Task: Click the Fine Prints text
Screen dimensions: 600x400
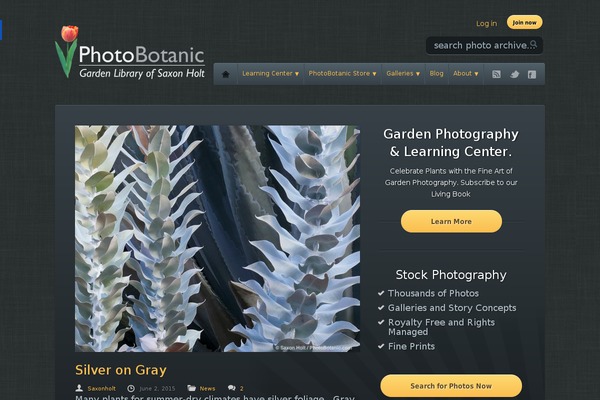Action: pyautogui.click(x=411, y=346)
